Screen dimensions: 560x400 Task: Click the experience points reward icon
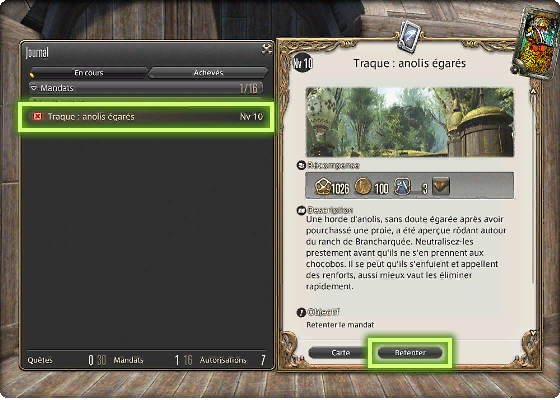coord(322,187)
